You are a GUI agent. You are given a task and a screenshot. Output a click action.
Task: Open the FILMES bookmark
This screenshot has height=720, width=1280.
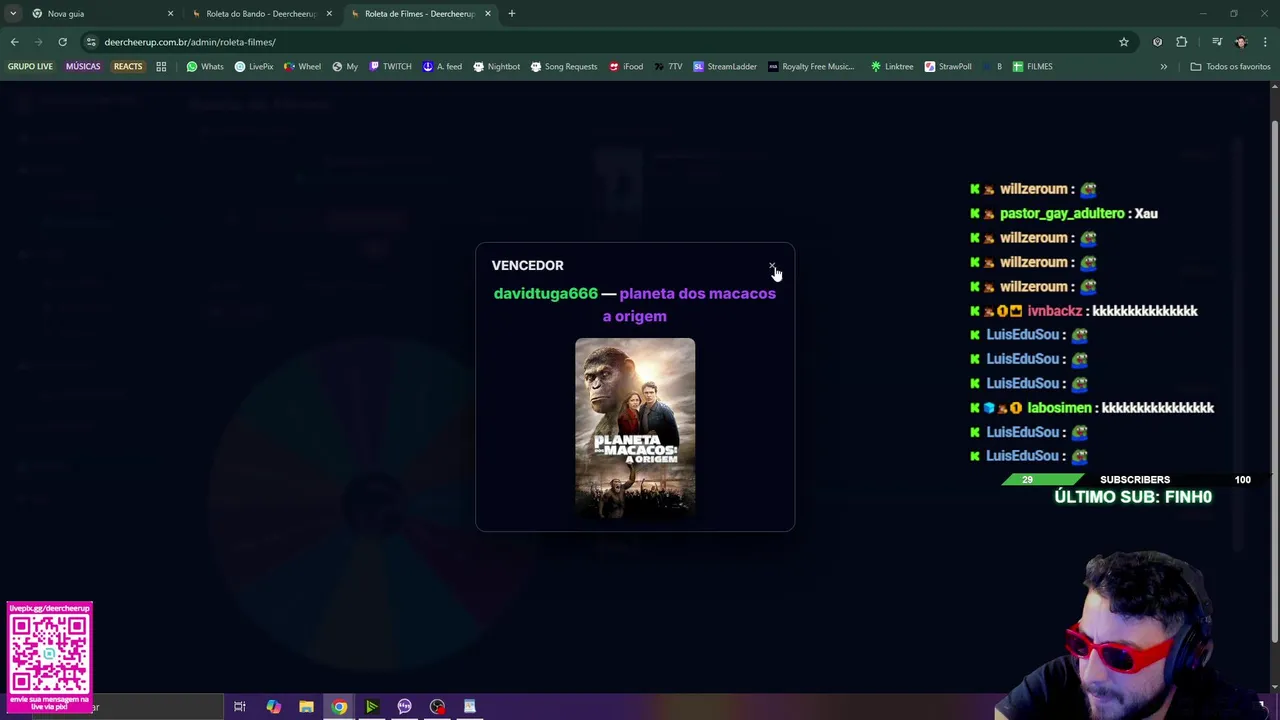[x=1032, y=67]
